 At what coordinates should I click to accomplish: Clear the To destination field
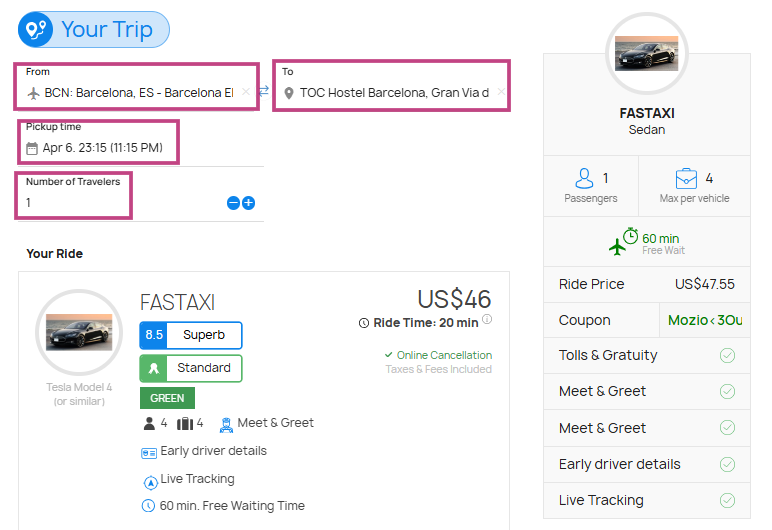[501, 92]
